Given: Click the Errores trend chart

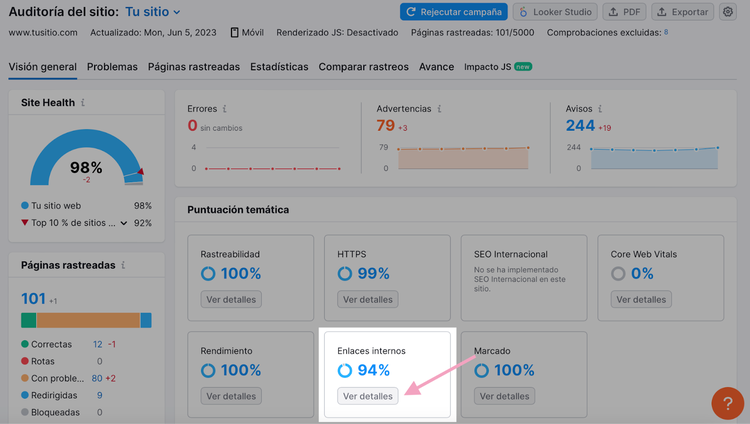Looking at the screenshot, I should pyautogui.click(x=266, y=158).
